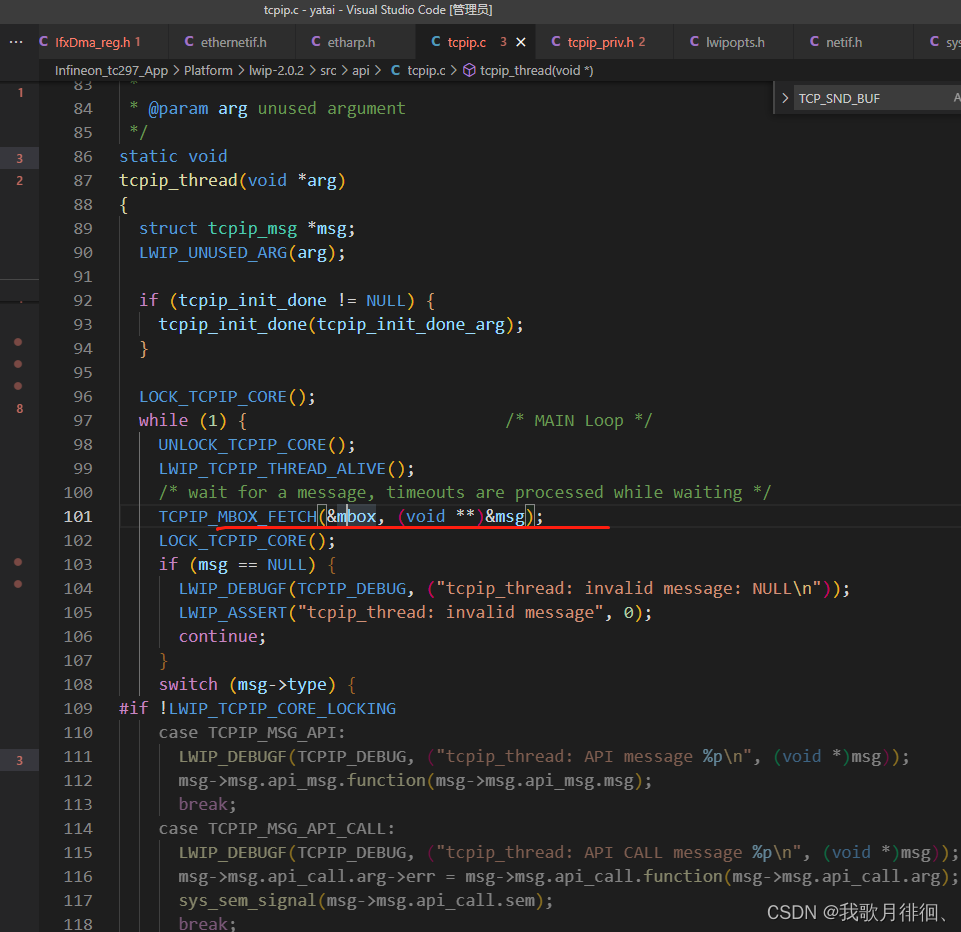Click breadcrumb api folder
This screenshot has width=961, height=932.
click(x=361, y=70)
